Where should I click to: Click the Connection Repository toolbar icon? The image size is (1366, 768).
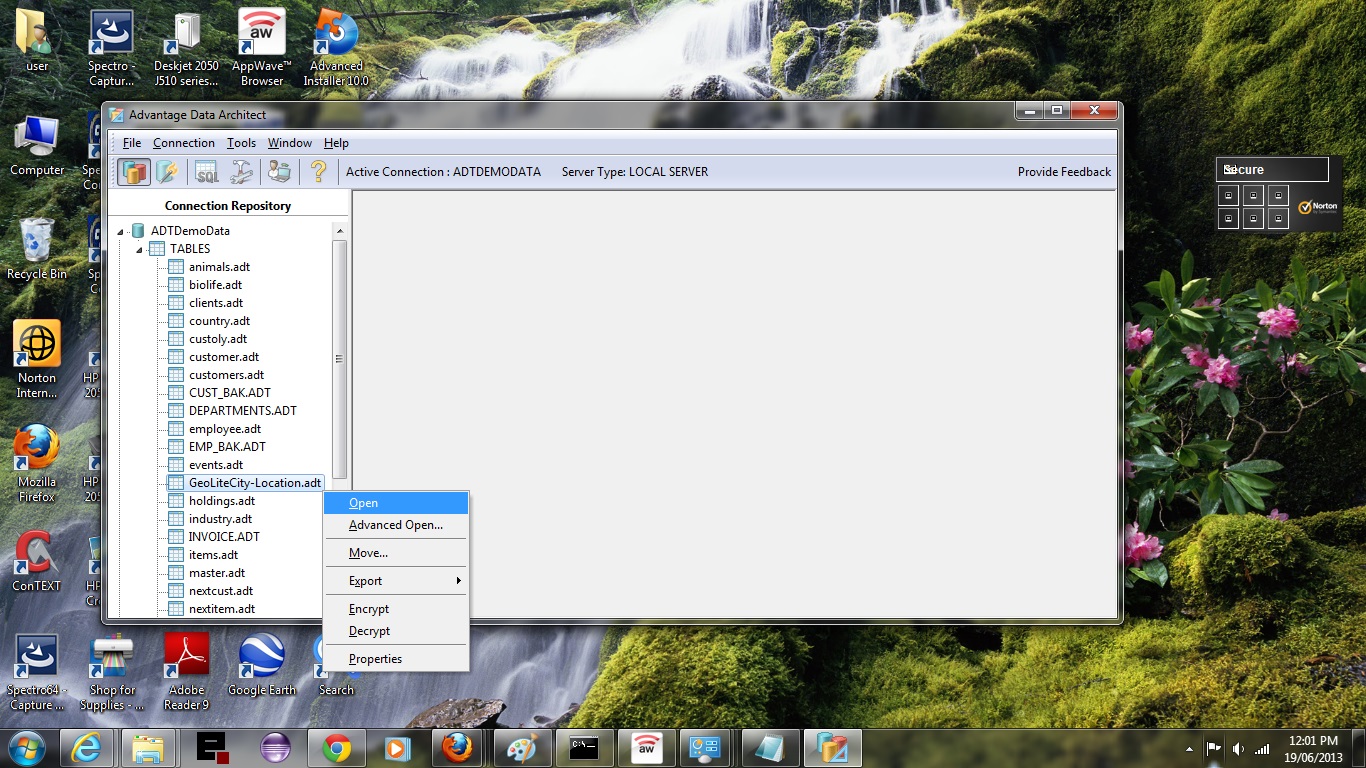tap(134, 172)
